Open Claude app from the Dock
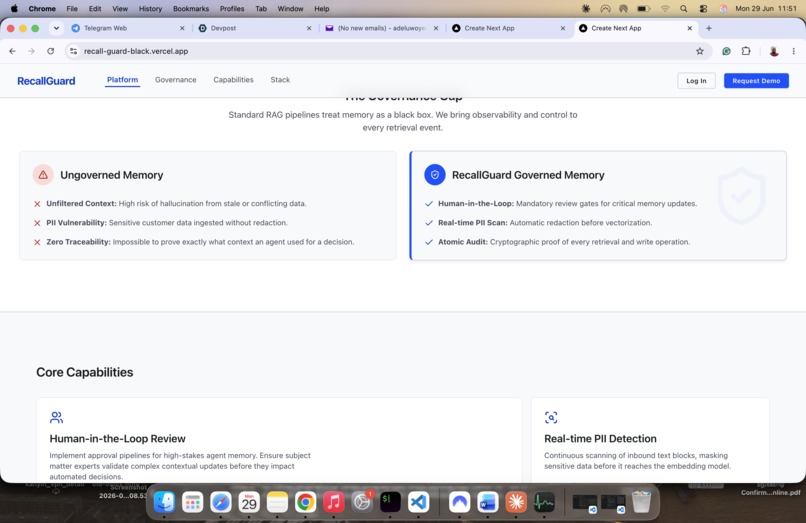The width and height of the screenshot is (806, 523). pyautogui.click(x=516, y=501)
